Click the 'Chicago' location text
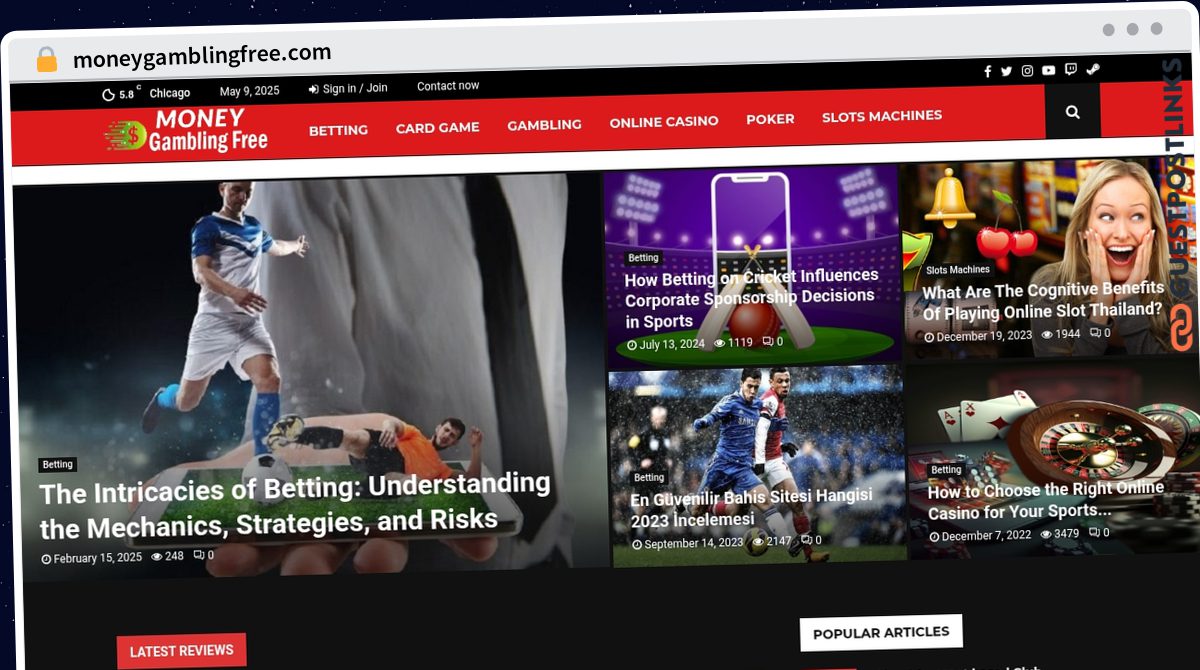 tap(170, 93)
